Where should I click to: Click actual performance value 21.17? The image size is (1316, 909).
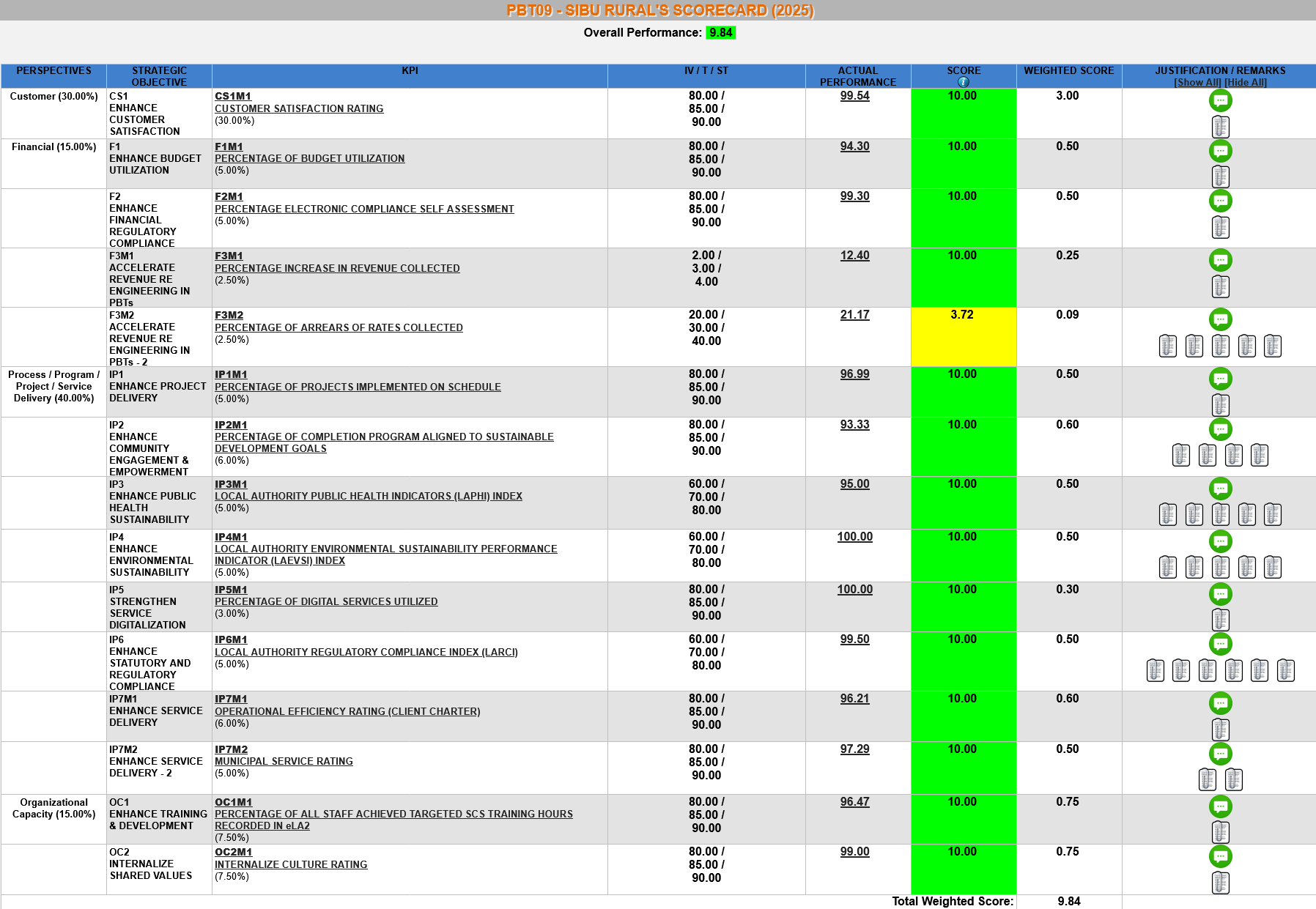coord(854,315)
